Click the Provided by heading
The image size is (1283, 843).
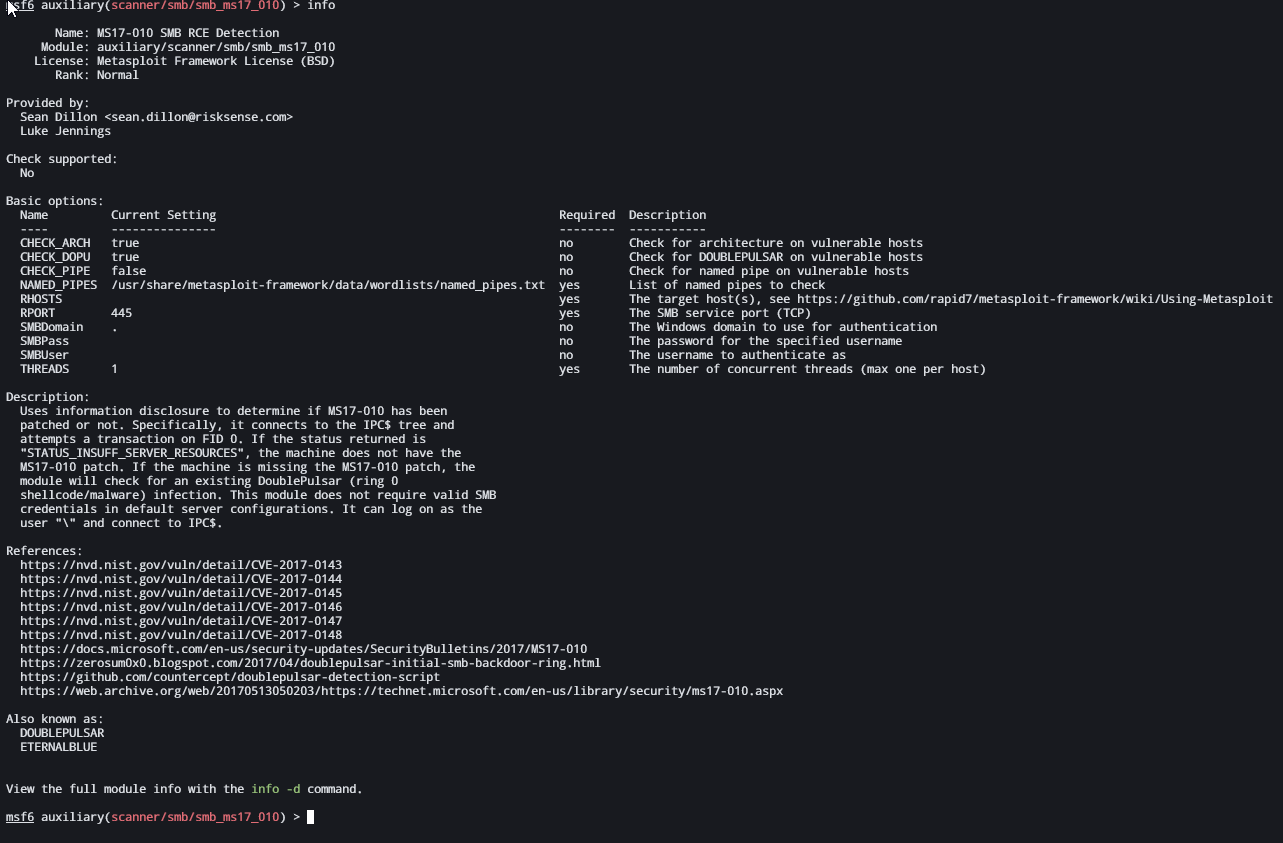48,103
